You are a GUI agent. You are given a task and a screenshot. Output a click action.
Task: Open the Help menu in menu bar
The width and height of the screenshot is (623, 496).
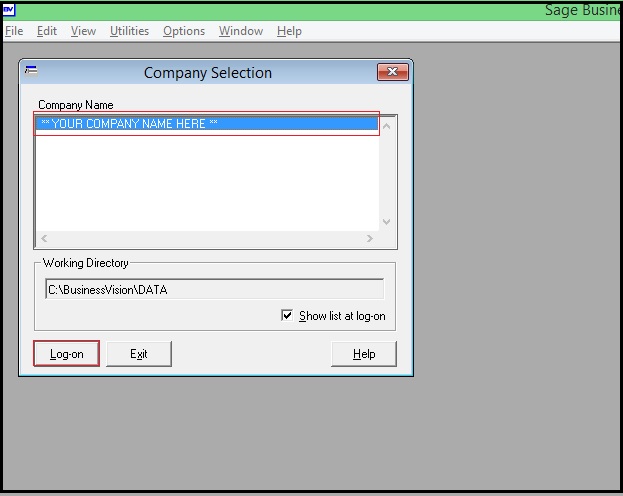click(289, 31)
